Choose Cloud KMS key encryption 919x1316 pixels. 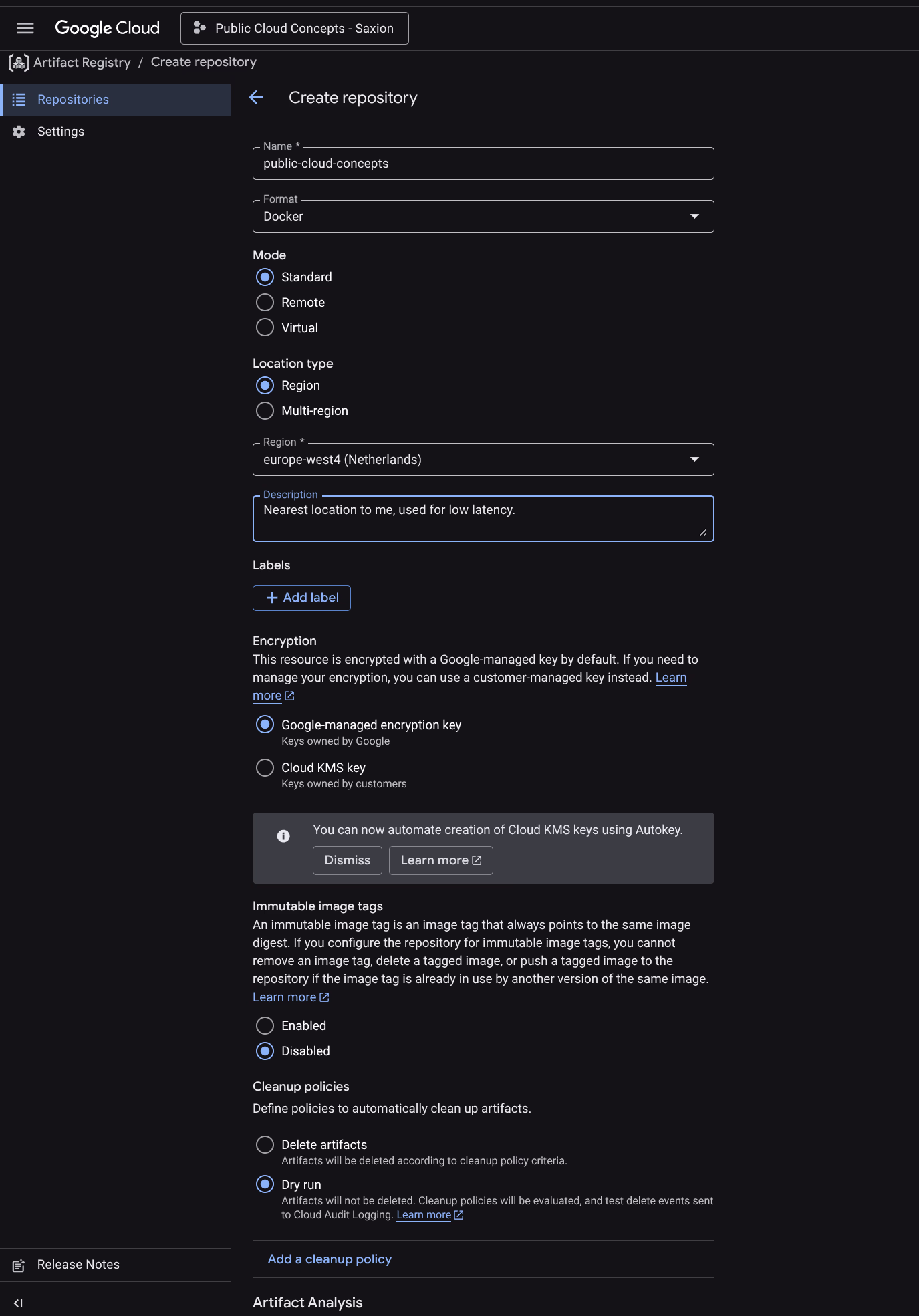point(265,767)
